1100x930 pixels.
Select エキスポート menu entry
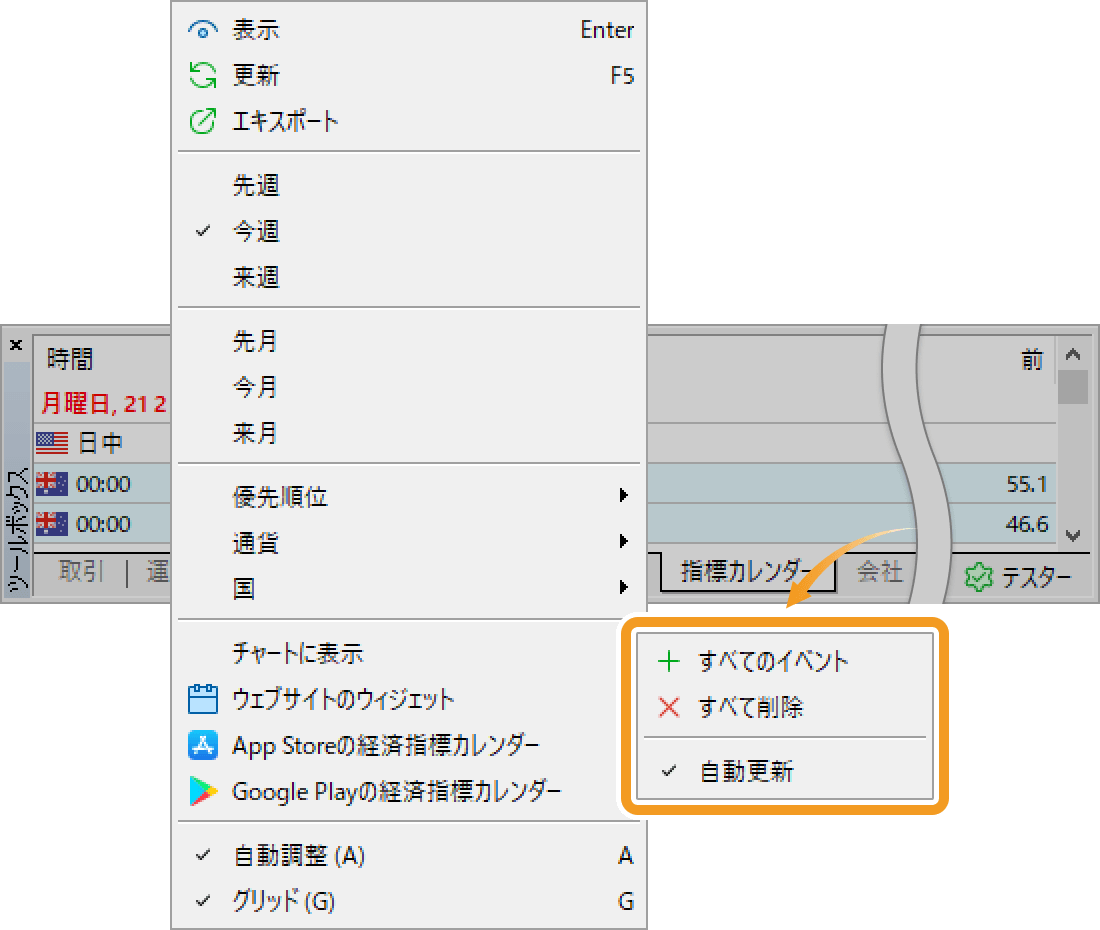[x=409, y=121]
